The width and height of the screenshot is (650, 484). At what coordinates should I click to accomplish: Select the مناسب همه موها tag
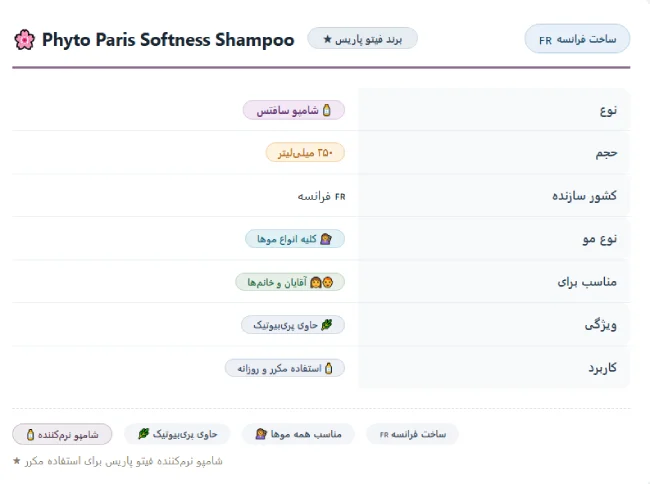pos(298,434)
